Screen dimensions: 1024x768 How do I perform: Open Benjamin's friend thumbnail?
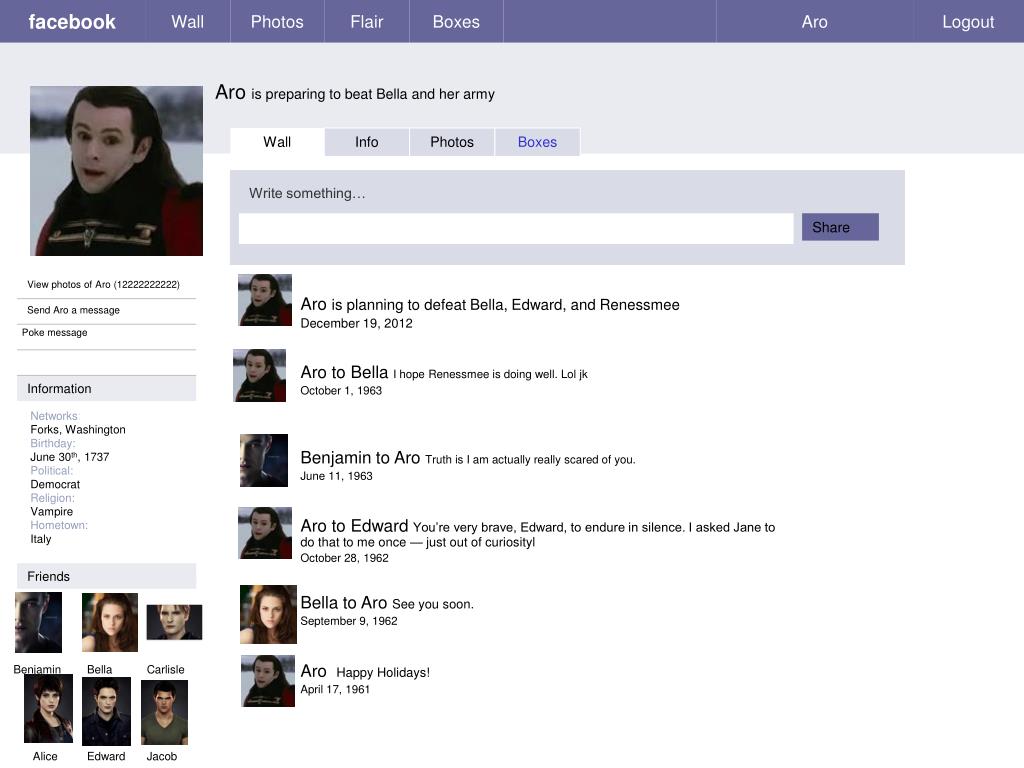pos(39,622)
